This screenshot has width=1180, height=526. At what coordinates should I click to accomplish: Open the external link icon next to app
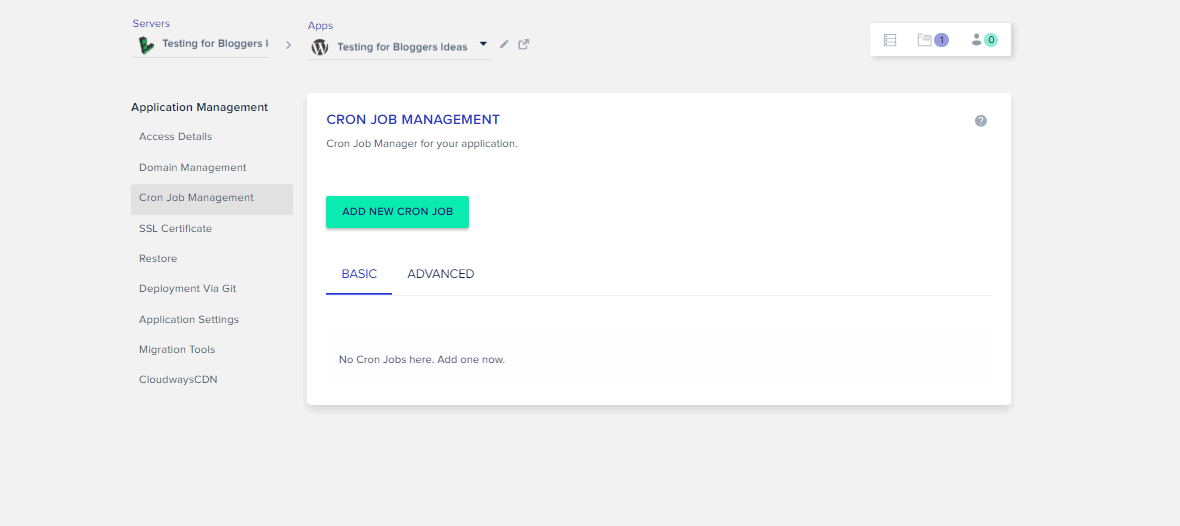524,44
